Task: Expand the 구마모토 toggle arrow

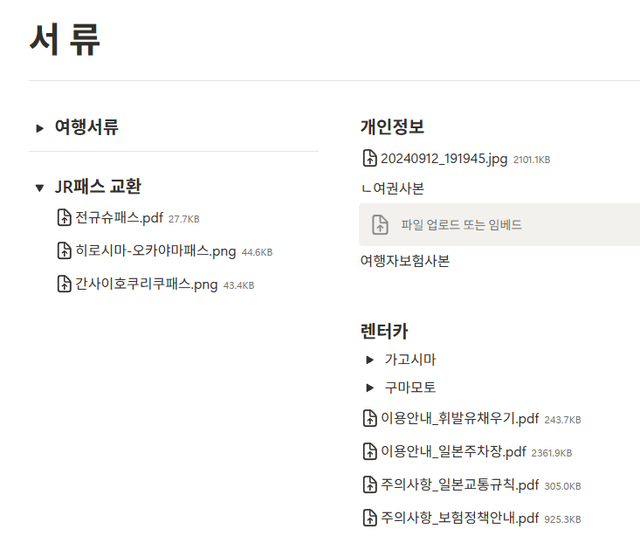Action: pyautogui.click(x=370, y=387)
